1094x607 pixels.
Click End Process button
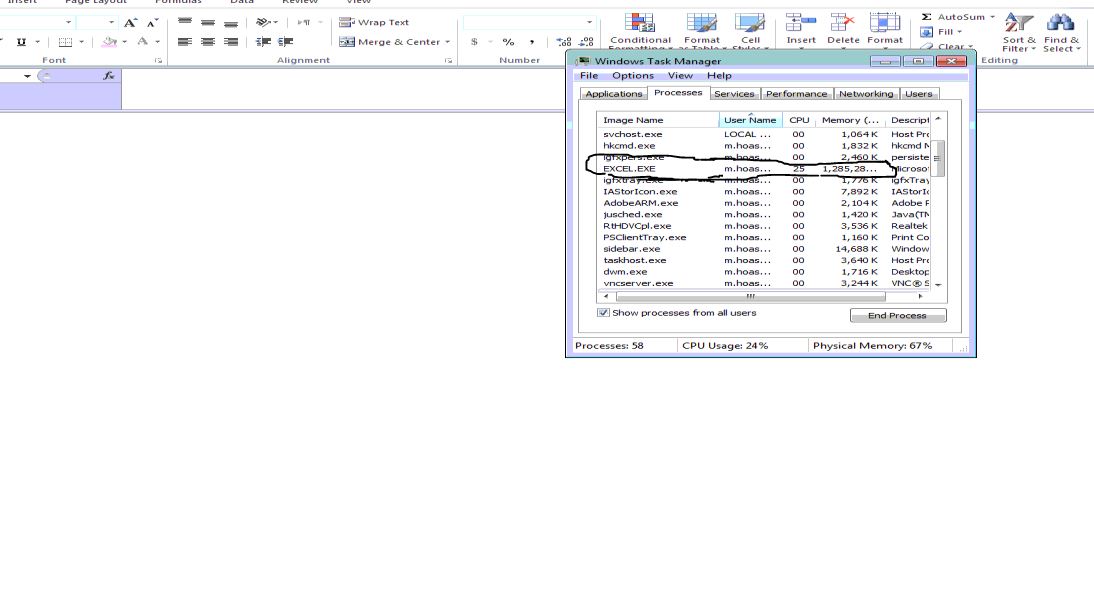[x=898, y=315]
